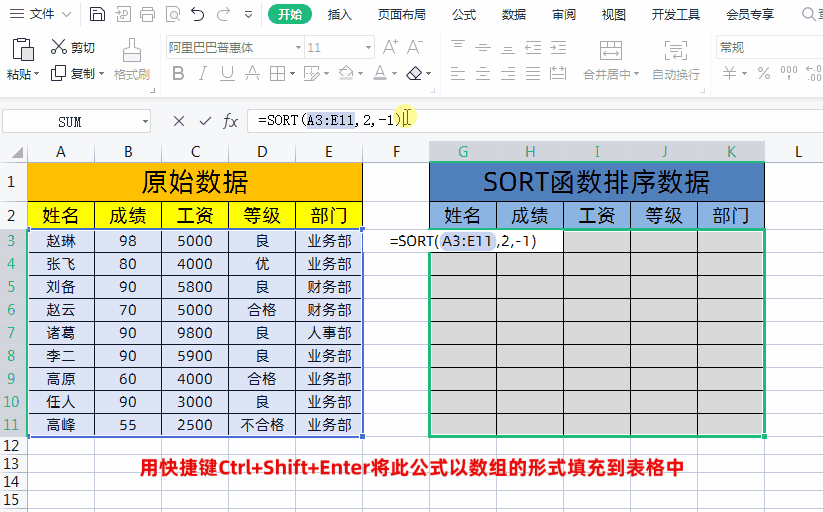Click the fill color bucket icon
This screenshot has width=823, height=512.
point(346,73)
